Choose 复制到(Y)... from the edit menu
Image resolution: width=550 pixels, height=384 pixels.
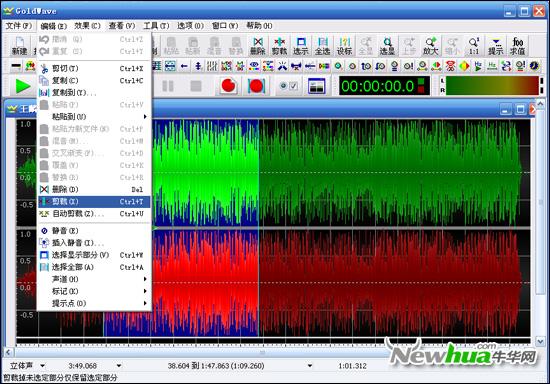94,93
